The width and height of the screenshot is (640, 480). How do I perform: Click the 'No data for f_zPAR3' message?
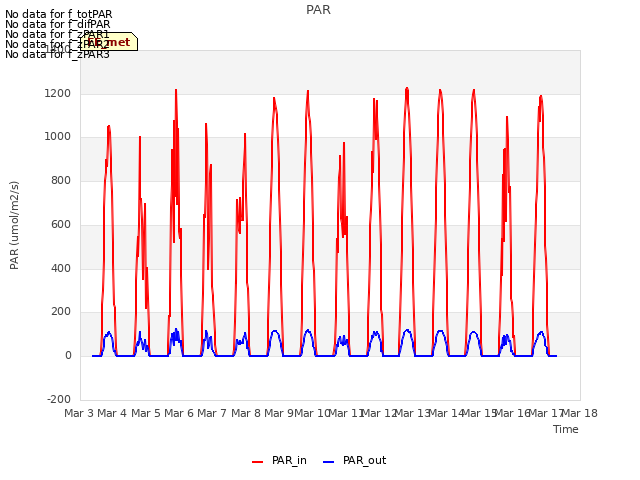(58, 54)
